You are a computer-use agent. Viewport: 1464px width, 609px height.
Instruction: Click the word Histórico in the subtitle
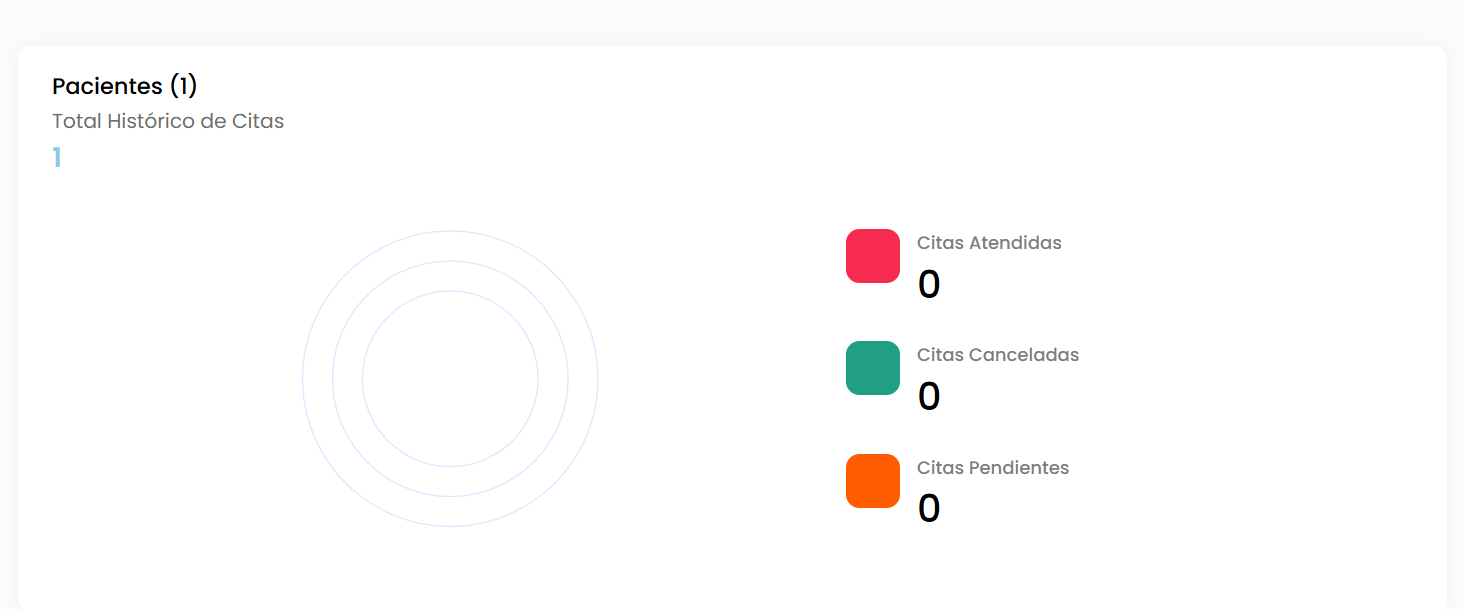click(x=147, y=121)
